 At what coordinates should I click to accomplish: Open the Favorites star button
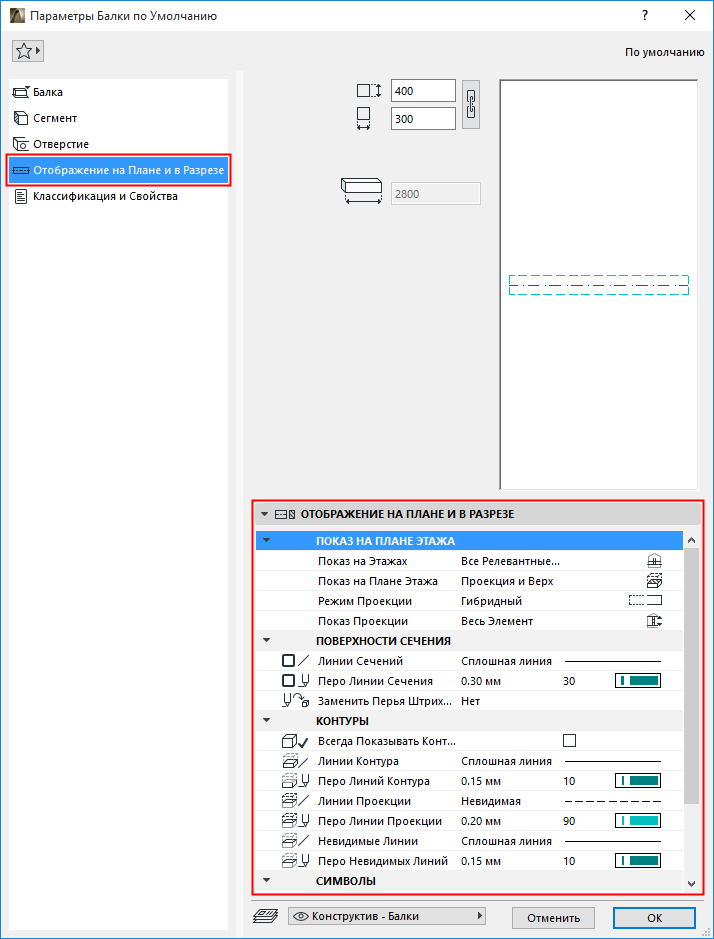click(28, 52)
